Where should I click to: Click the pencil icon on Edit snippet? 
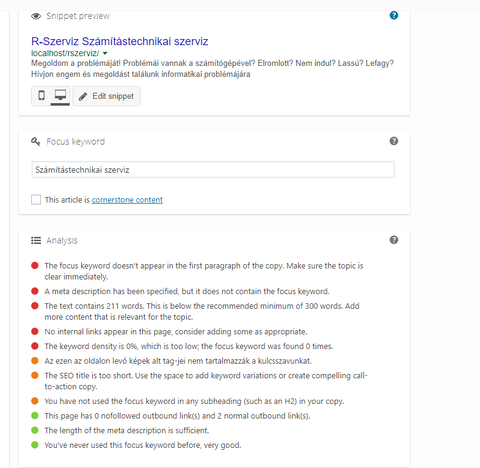point(83,97)
